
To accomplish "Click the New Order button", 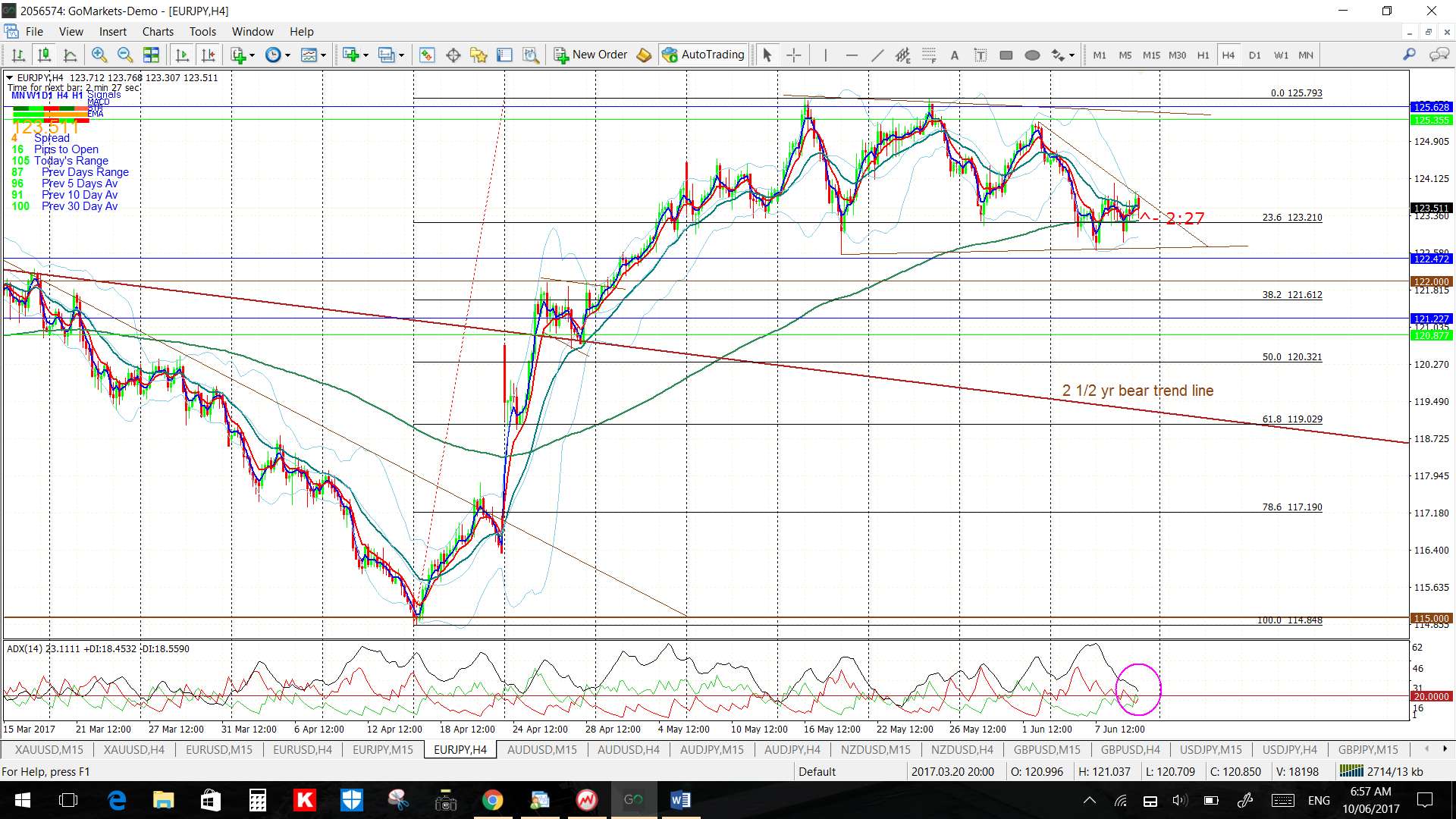I will click(591, 55).
